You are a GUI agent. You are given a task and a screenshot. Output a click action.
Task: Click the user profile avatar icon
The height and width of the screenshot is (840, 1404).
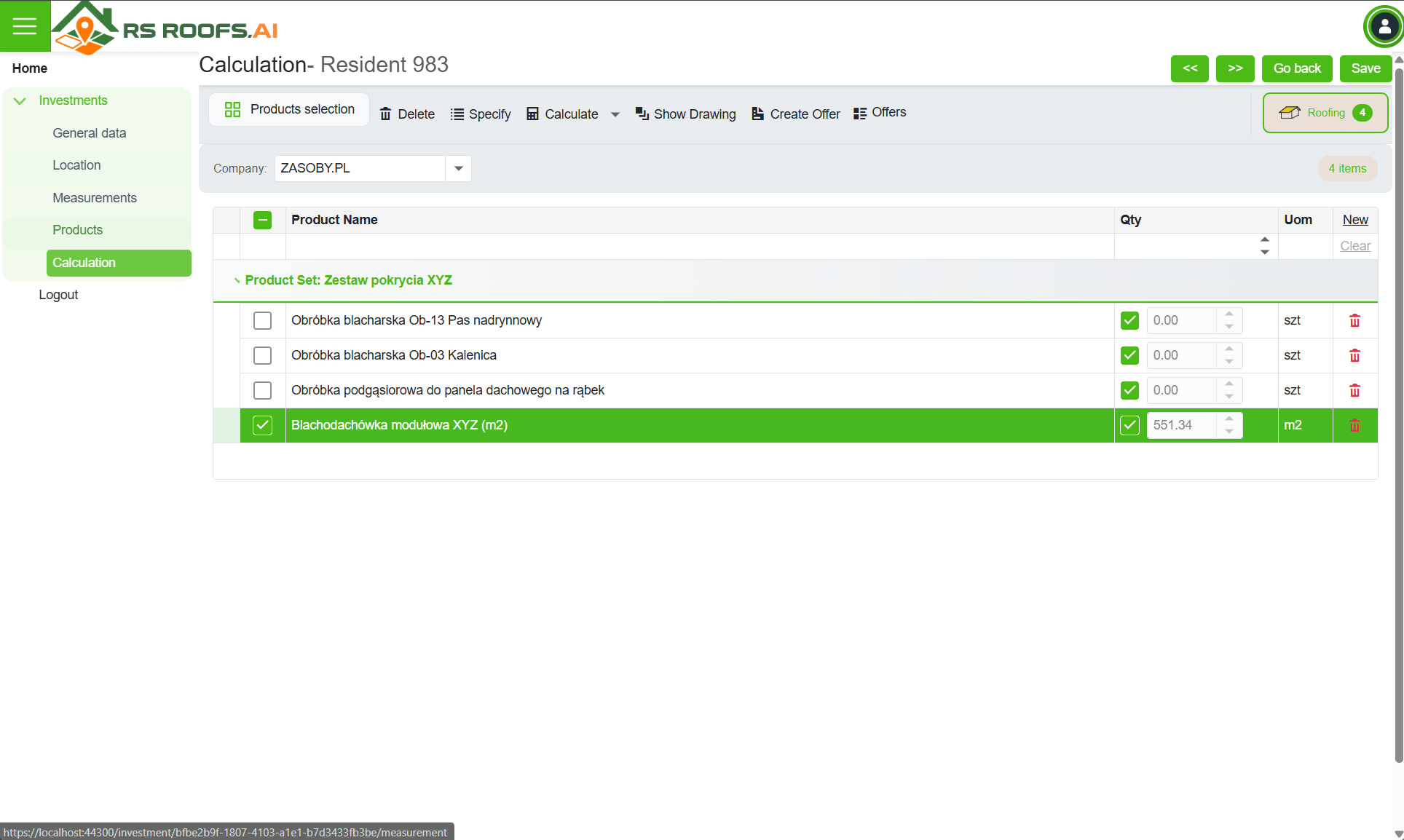point(1383,27)
